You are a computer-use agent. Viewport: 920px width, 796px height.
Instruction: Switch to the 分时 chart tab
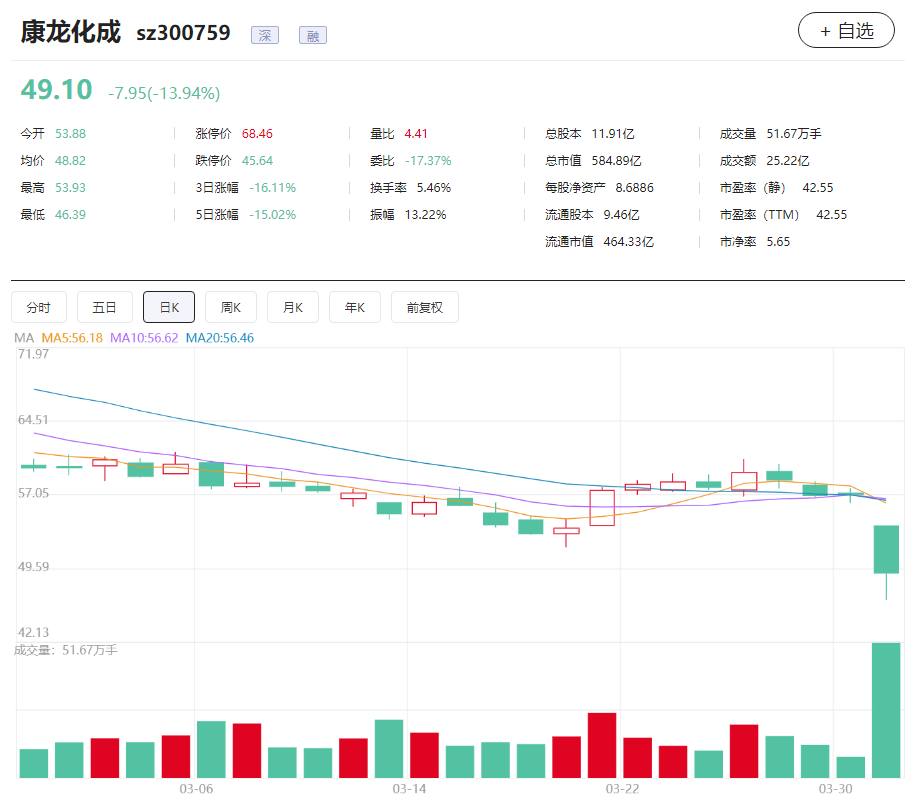pos(39,307)
